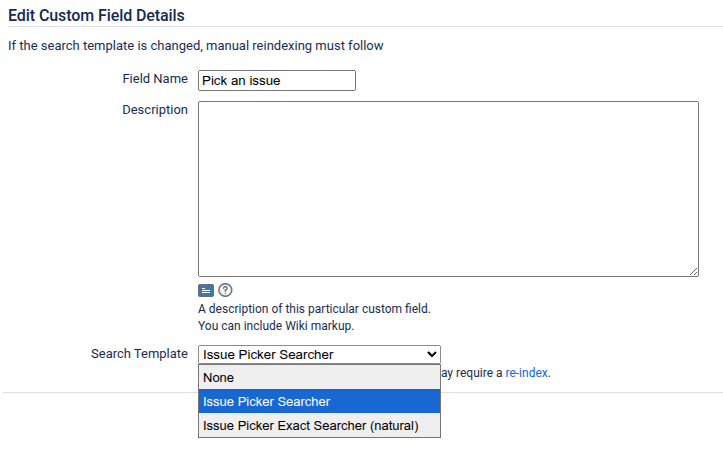Screen dimensions: 723x456
Task: Click the Search Template label
Action: point(139,353)
